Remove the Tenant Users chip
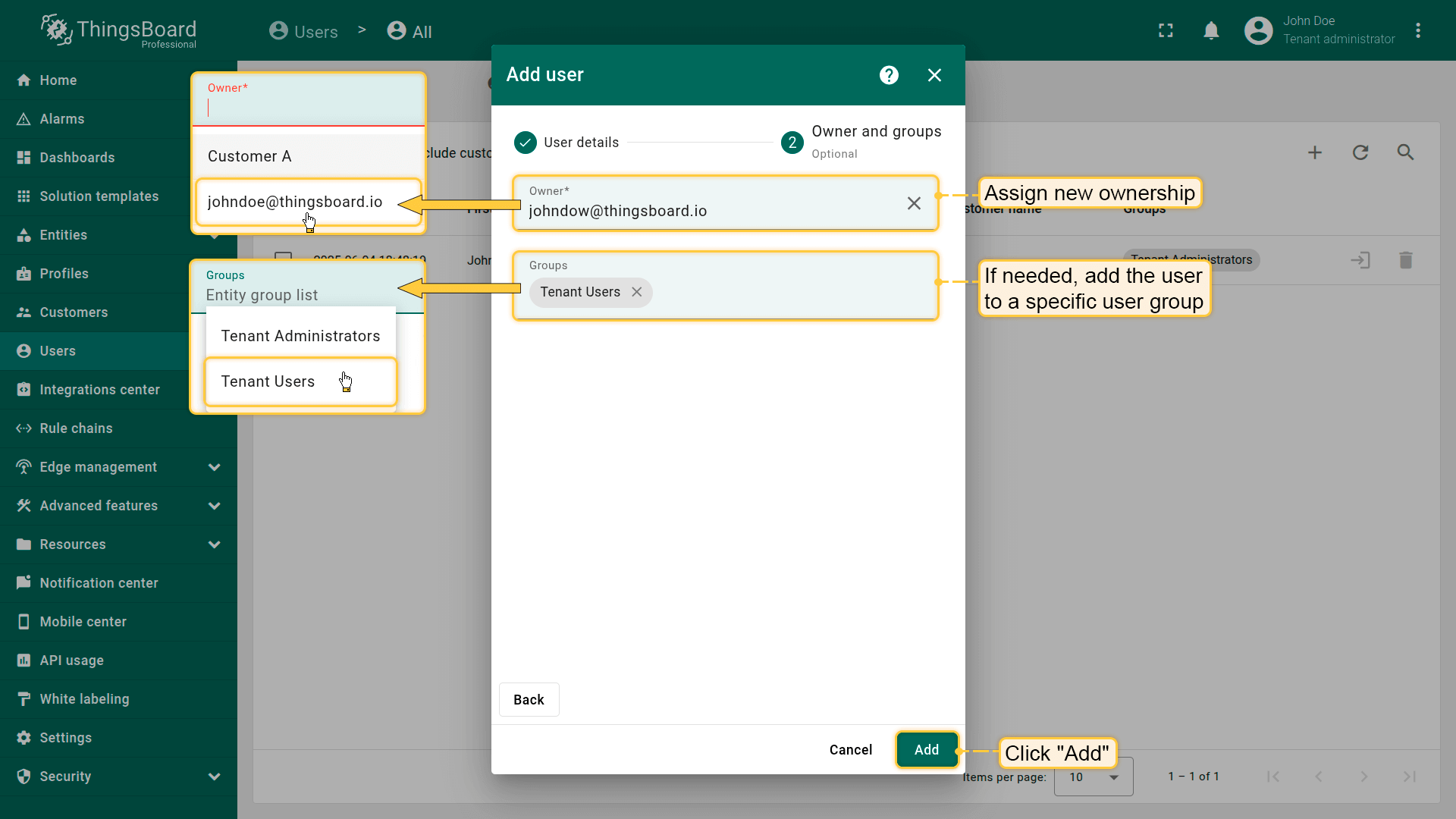This screenshot has height=819, width=1456. coord(637,292)
